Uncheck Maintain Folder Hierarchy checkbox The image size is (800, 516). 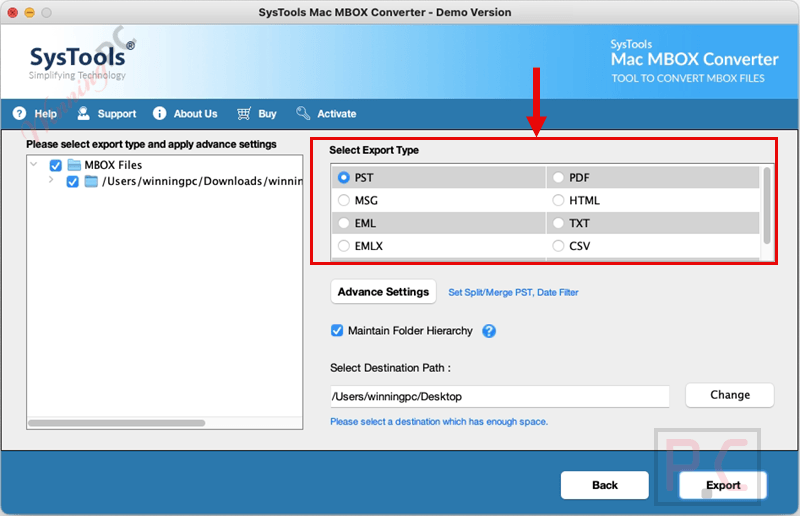337,331
